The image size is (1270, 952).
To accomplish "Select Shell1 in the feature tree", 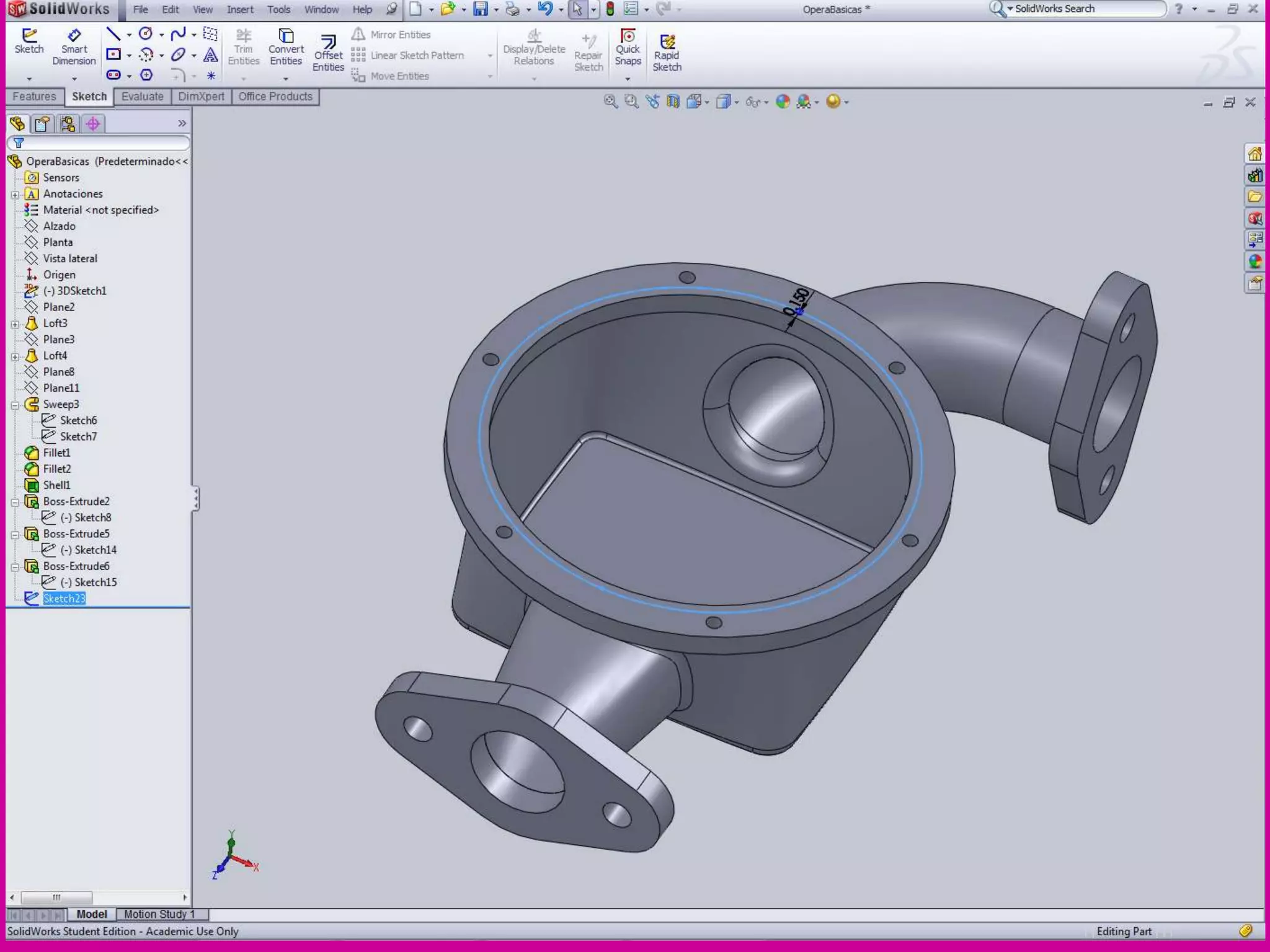I will [56, 485].
